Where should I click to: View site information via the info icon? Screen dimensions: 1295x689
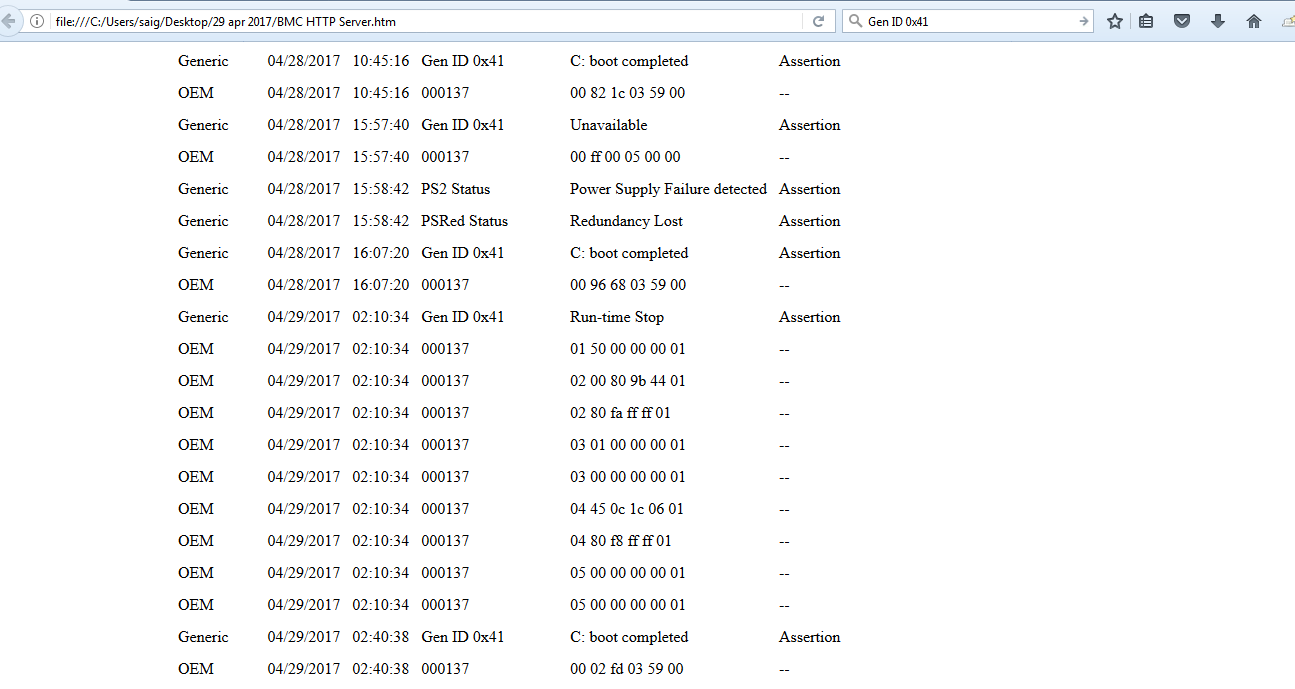point(36,20)
